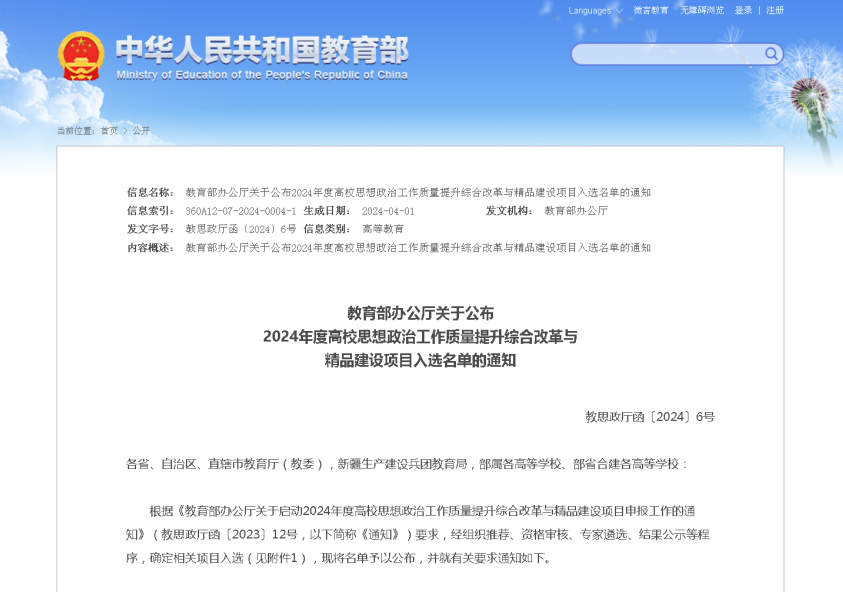
Task: Go to 首页 in the breadcrumb
Action: click(109, 131)
